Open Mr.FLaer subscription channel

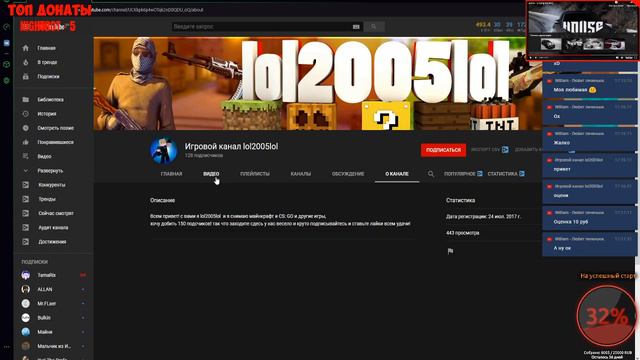[47, 304]
